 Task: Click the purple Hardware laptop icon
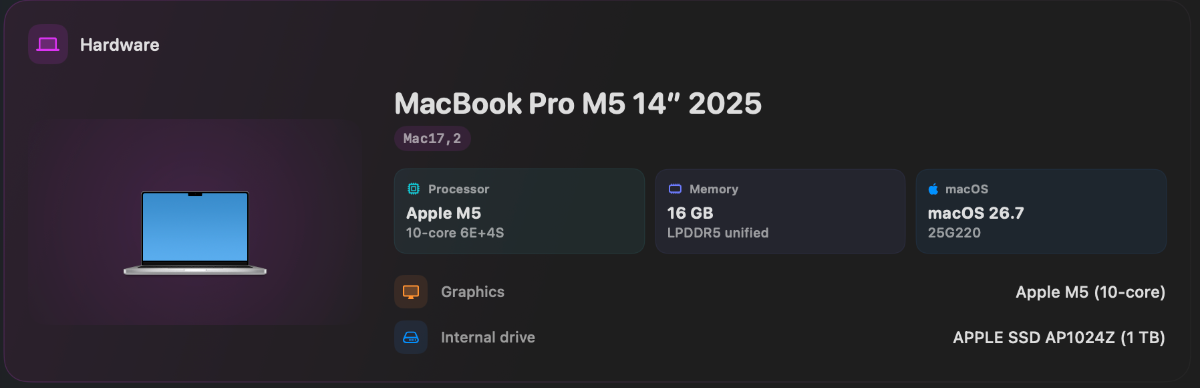click(48, 45)
